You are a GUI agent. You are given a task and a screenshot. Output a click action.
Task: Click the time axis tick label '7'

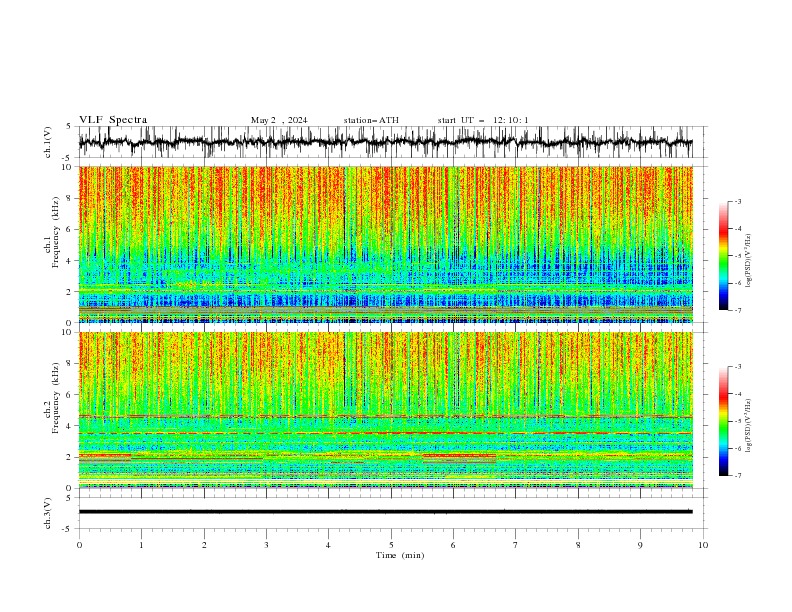pyautogui.click(x=516, y=545)
